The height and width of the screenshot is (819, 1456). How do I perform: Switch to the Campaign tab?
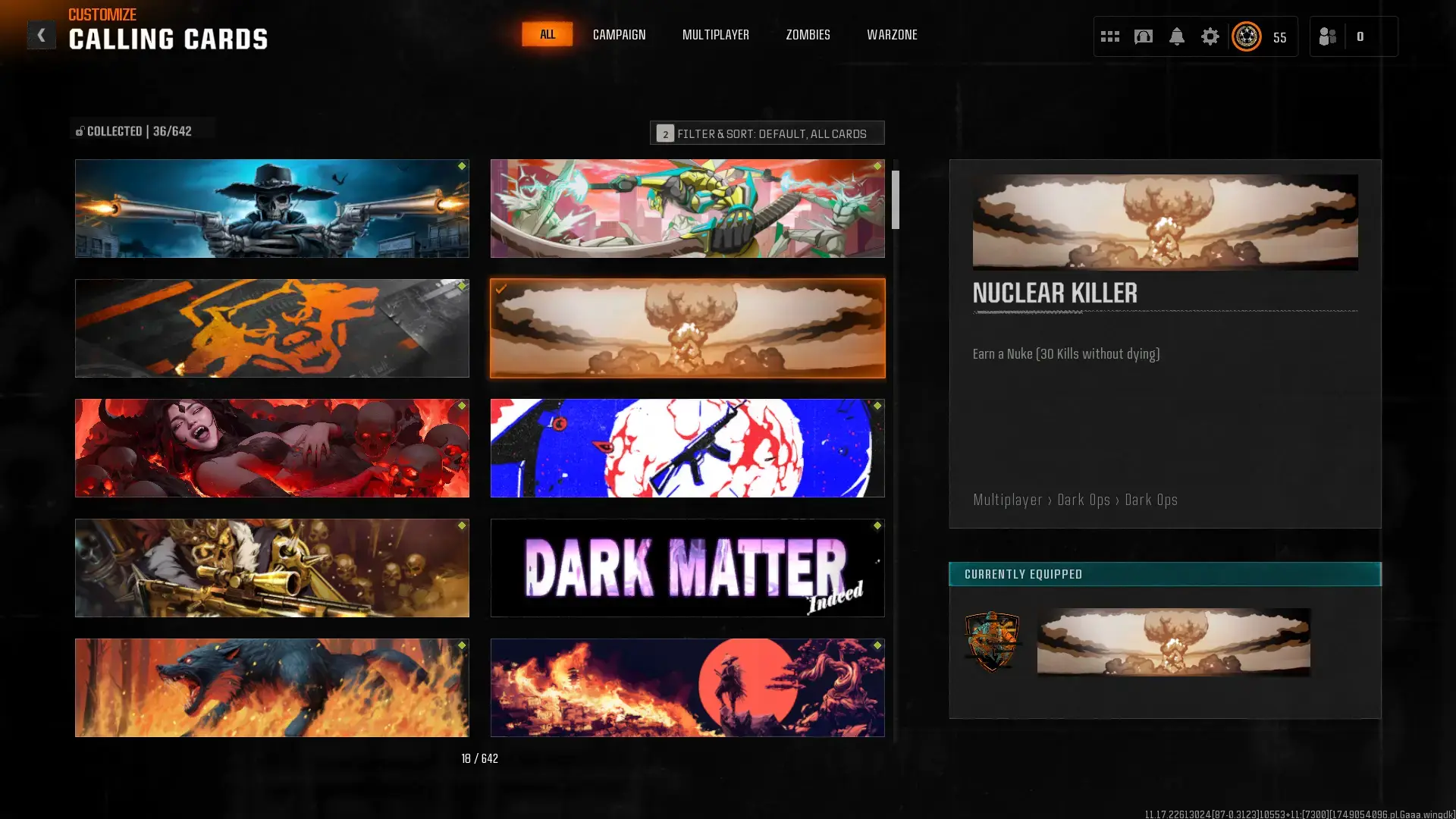pos(619,35)
